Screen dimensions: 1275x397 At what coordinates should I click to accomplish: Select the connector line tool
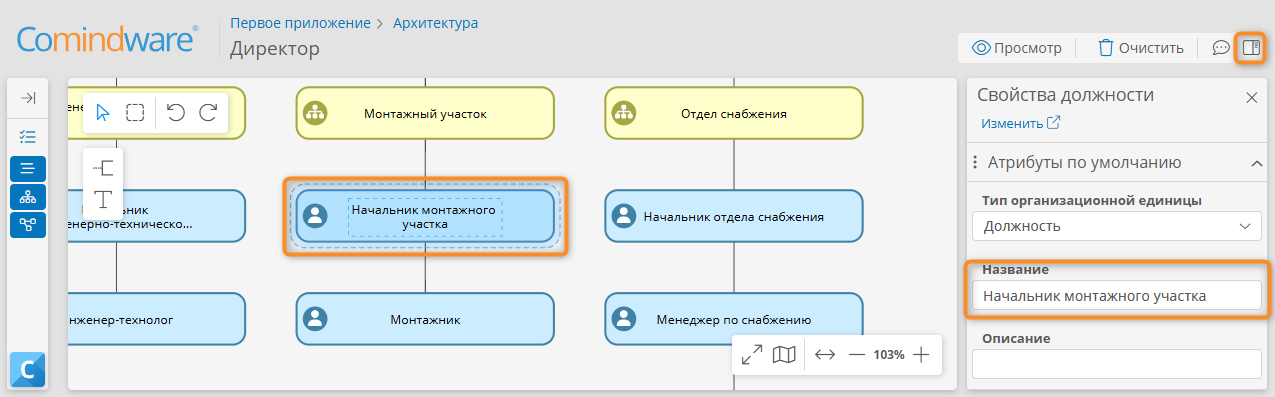point(103,167)
